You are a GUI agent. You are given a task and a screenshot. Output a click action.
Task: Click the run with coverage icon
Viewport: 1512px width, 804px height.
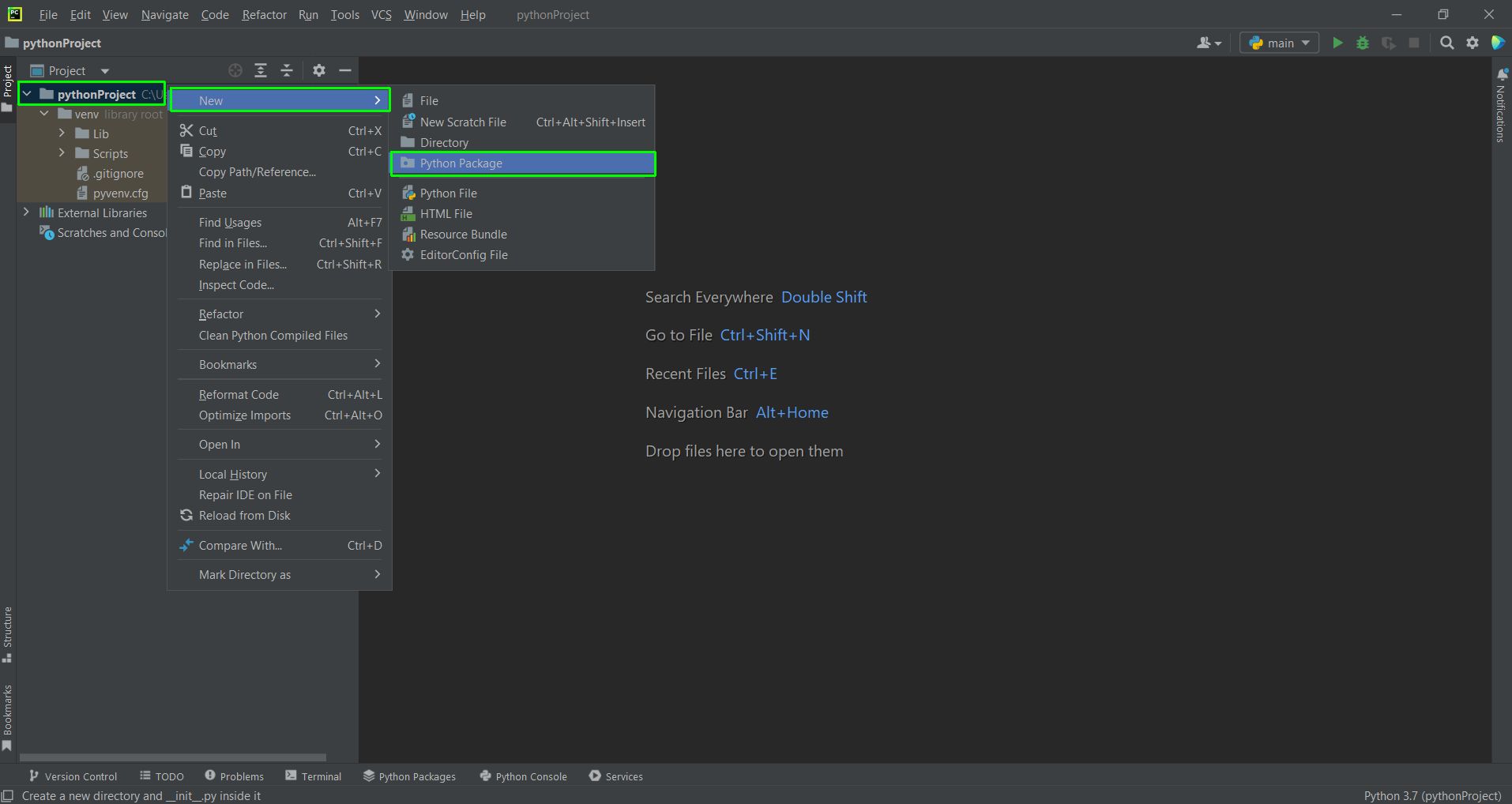1388,43
